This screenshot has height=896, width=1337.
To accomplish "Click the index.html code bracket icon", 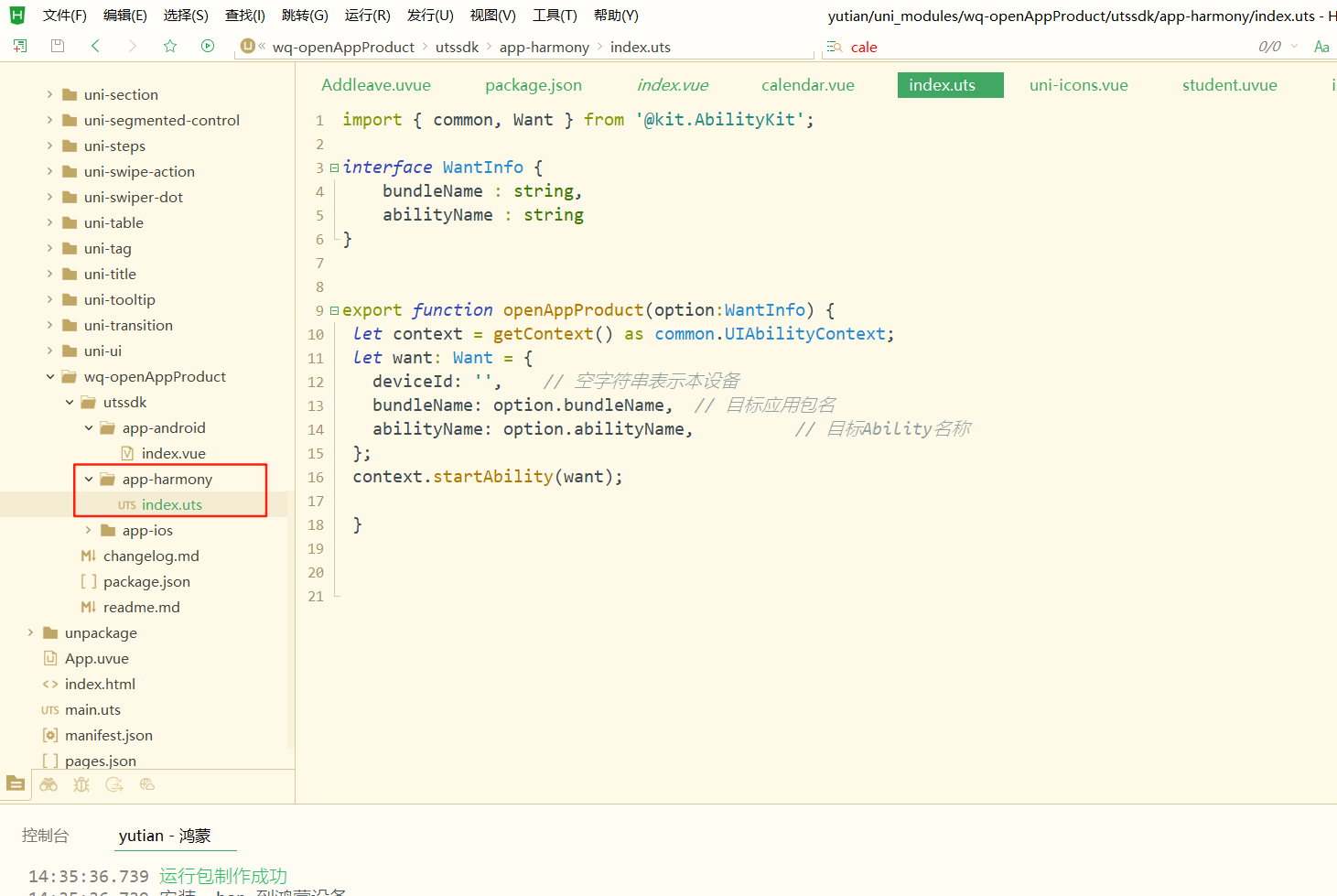I will [50, 684].
